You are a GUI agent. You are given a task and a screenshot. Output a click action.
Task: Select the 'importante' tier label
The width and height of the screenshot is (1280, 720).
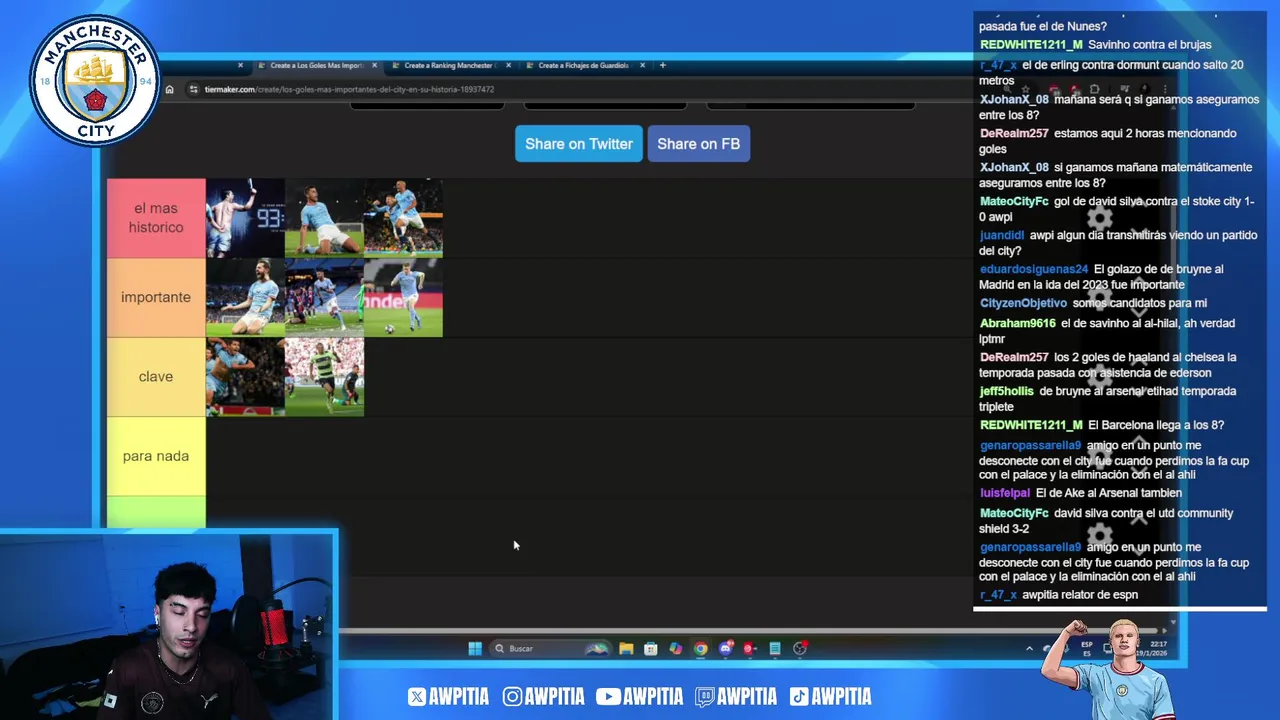[156, 297]
